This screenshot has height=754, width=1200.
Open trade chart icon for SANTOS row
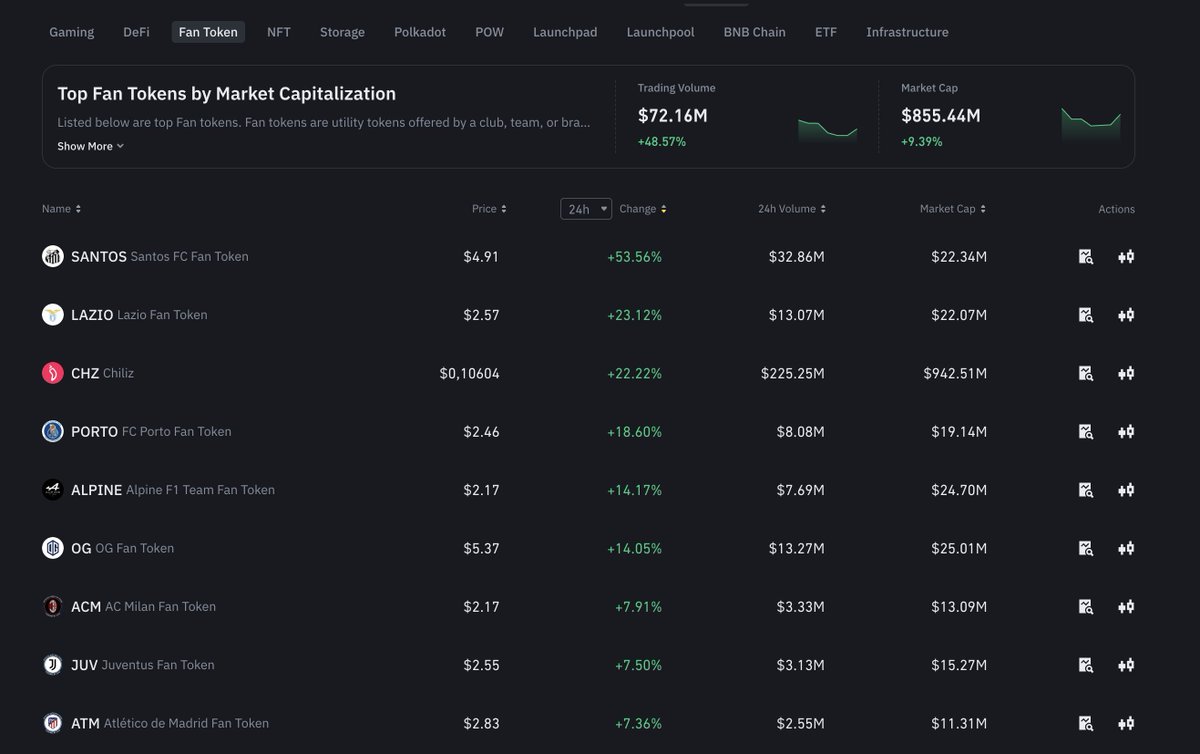tap(1126, 257)
